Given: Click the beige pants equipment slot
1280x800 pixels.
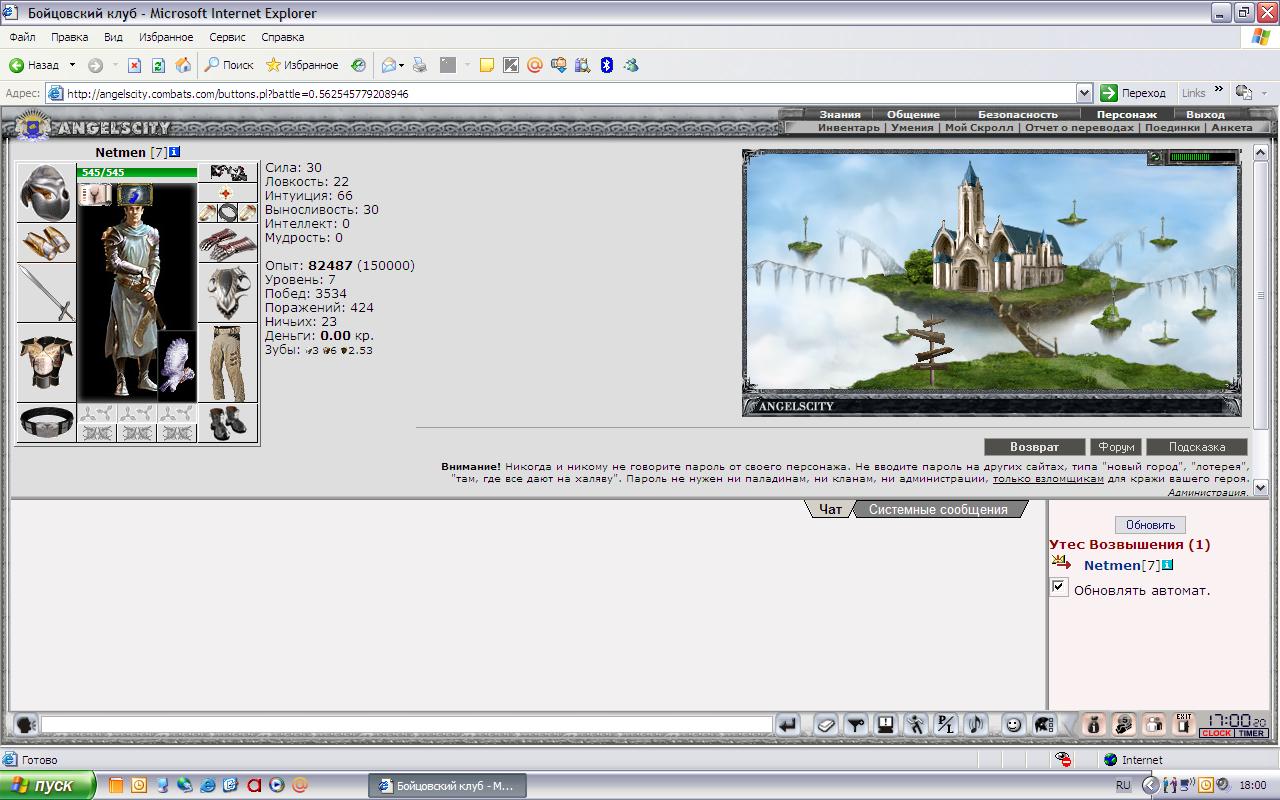Looking at the screenshot, I should coord(228,362).
